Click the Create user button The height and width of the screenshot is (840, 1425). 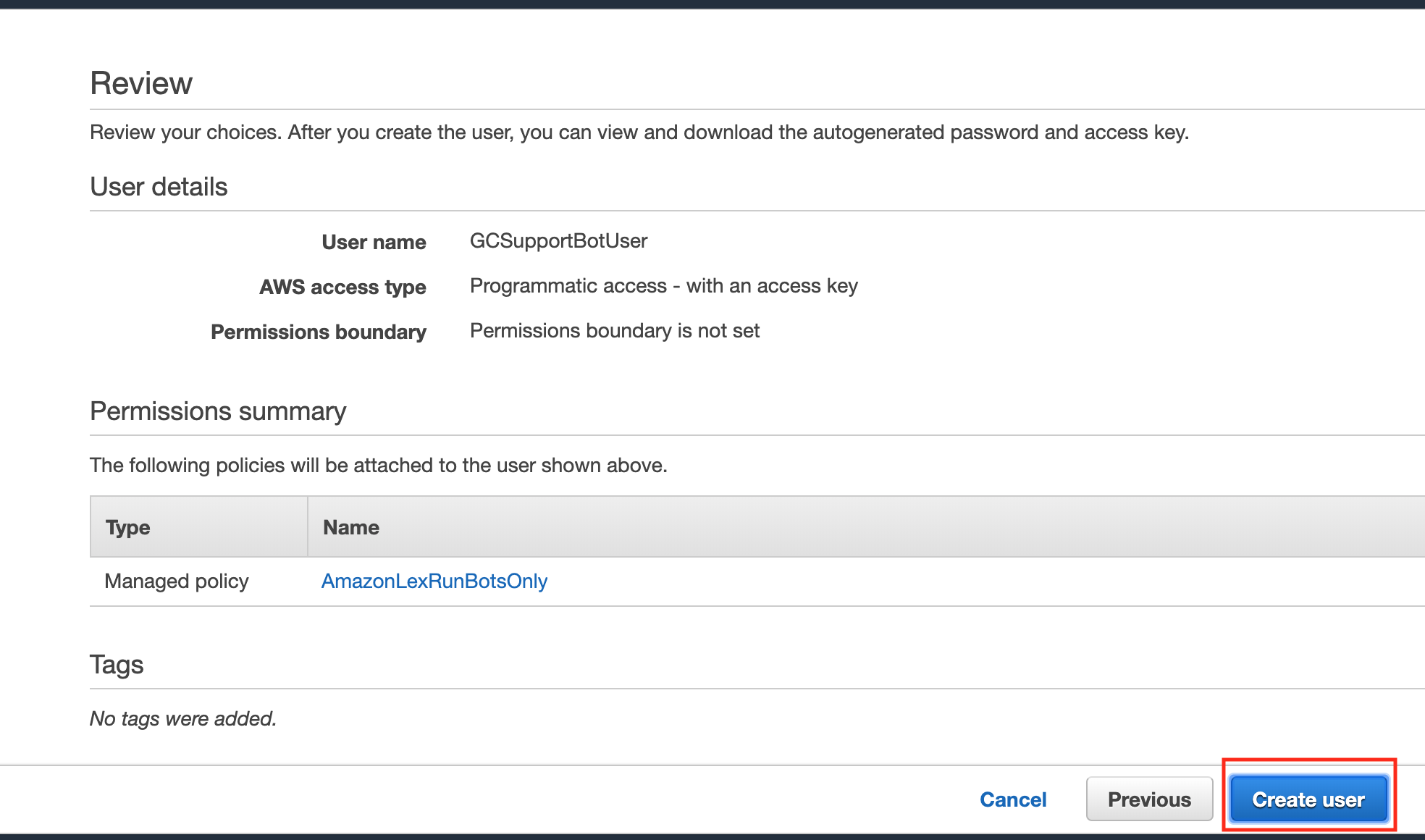1308,799
